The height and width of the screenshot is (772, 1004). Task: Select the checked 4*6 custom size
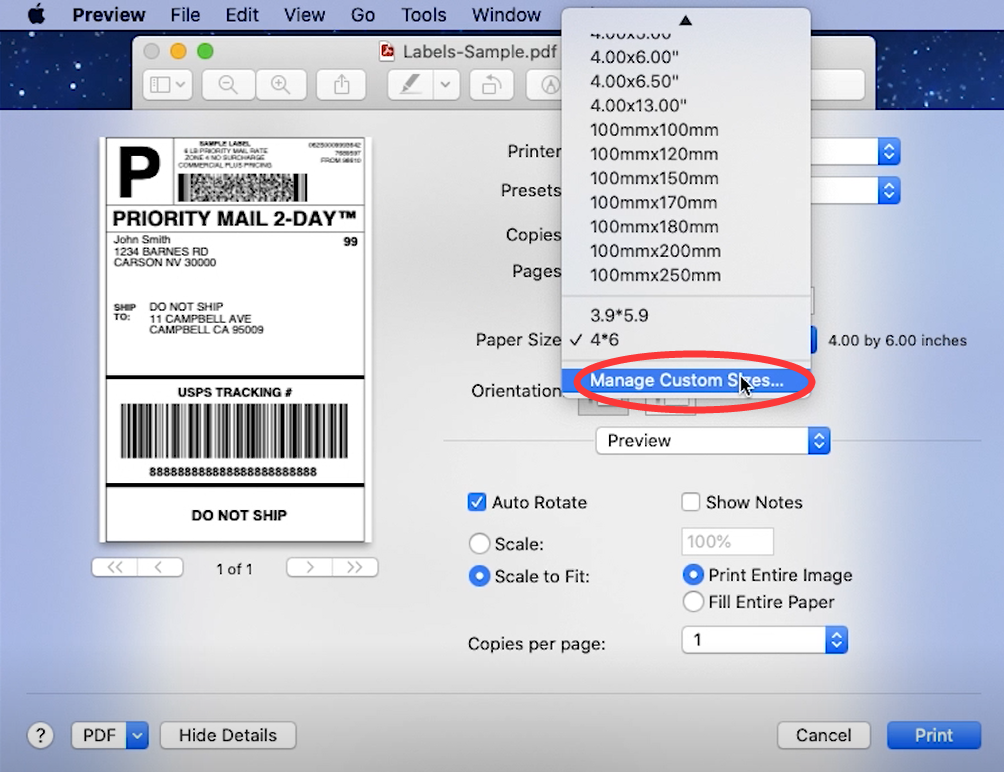(604, 340)
